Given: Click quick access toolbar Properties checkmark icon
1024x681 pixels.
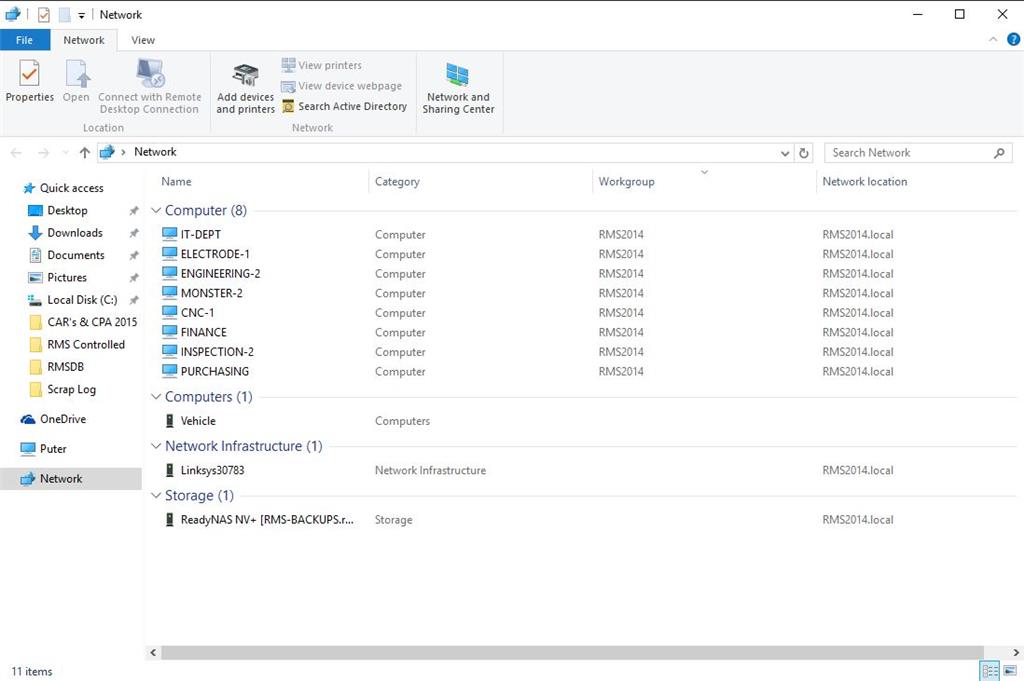Looking at the screenshot, I should tap(44, 14).
